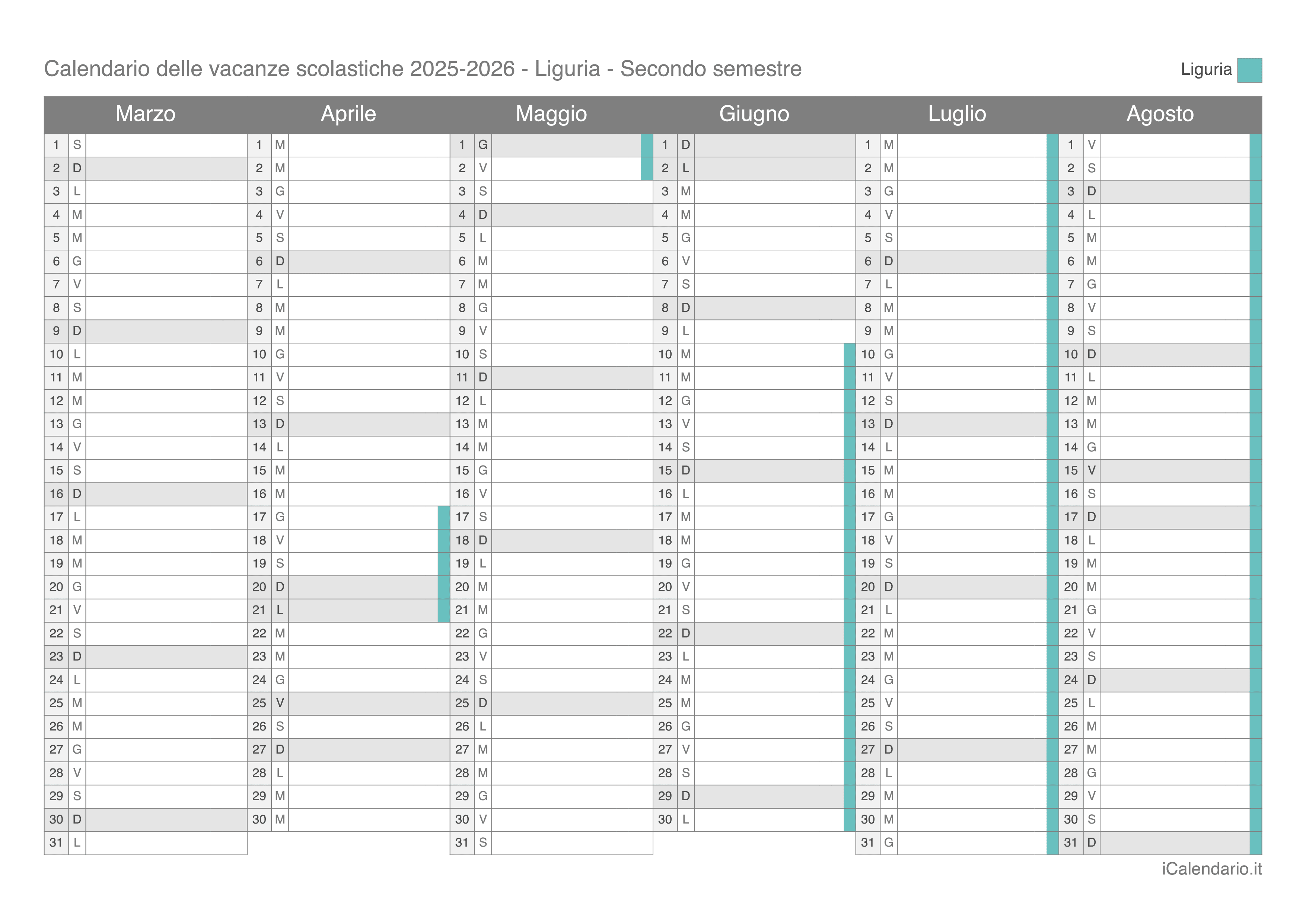Screen dimensions: 1306x924
Task: Click the Giugno 2 L row
Action: point(755,169)
